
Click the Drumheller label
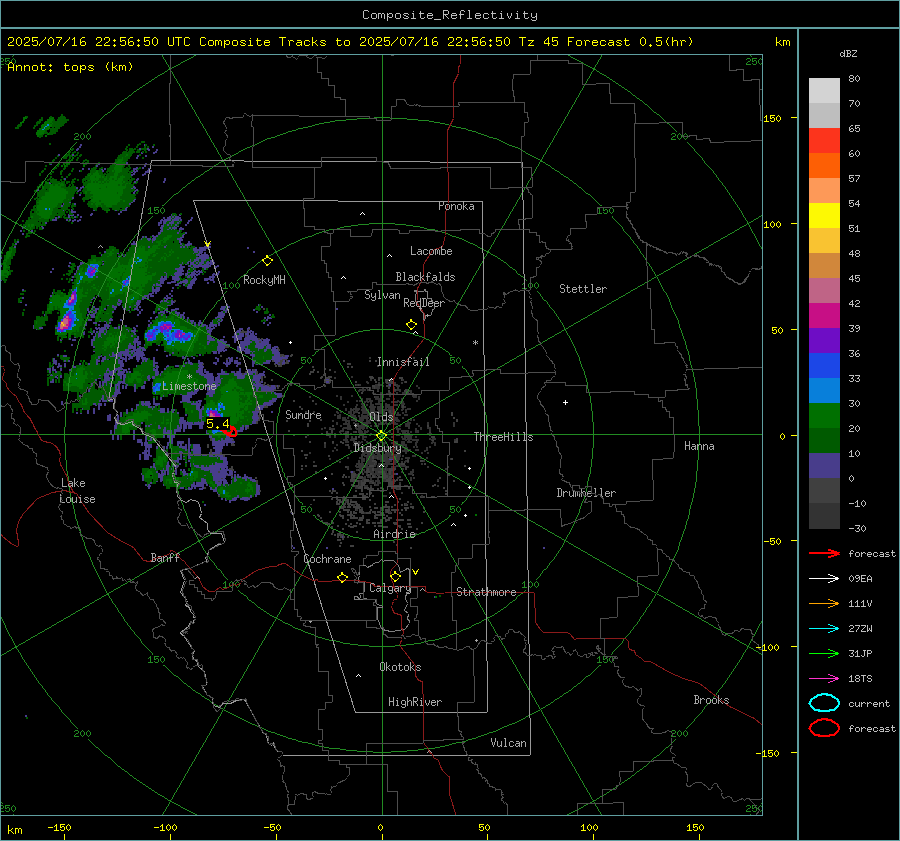tap(586, 493)
